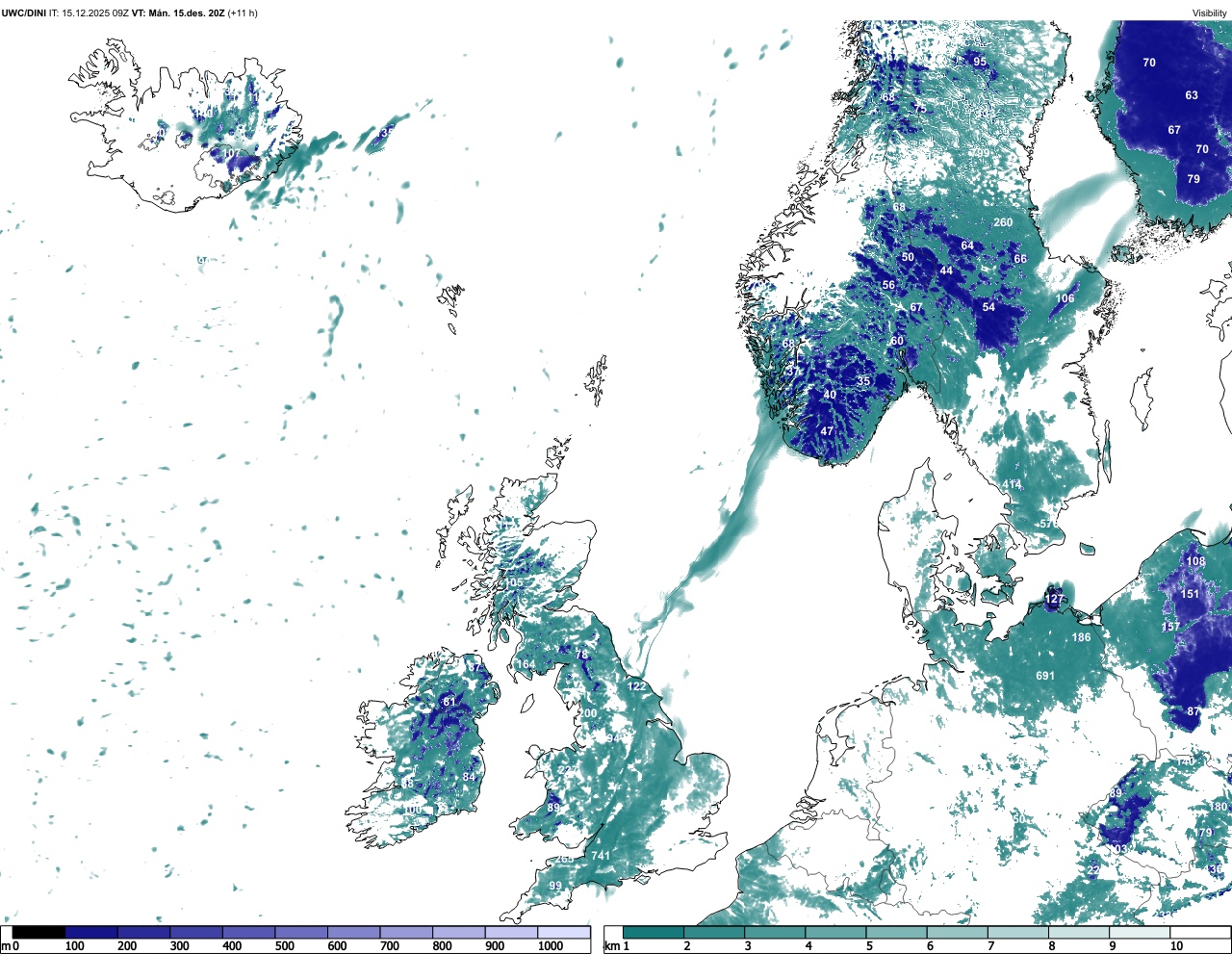The image size is (1232, 954).
Task: Select the 2–3 km legend swatch
Action: pos(715,932)
